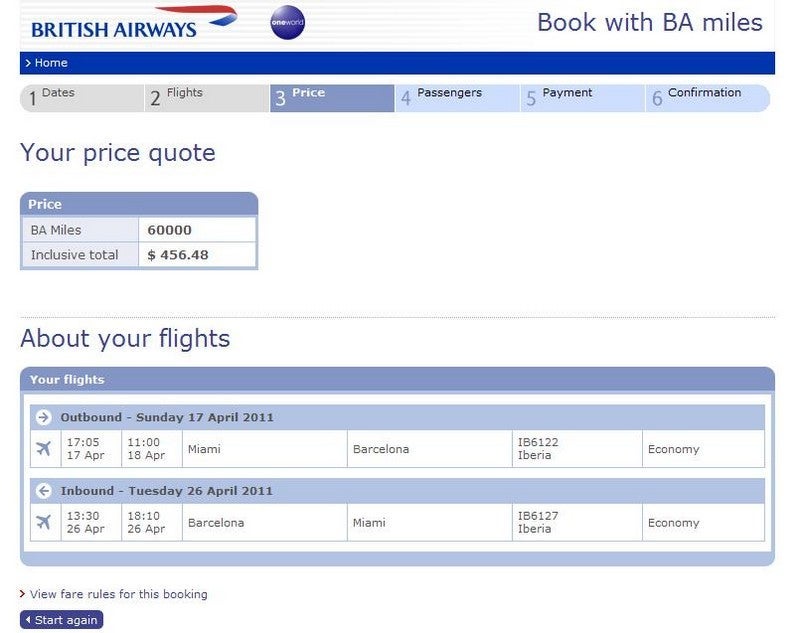Screen dimensions: 800x633
Task: Click the British Airways logo
Action: pos(134,23)
